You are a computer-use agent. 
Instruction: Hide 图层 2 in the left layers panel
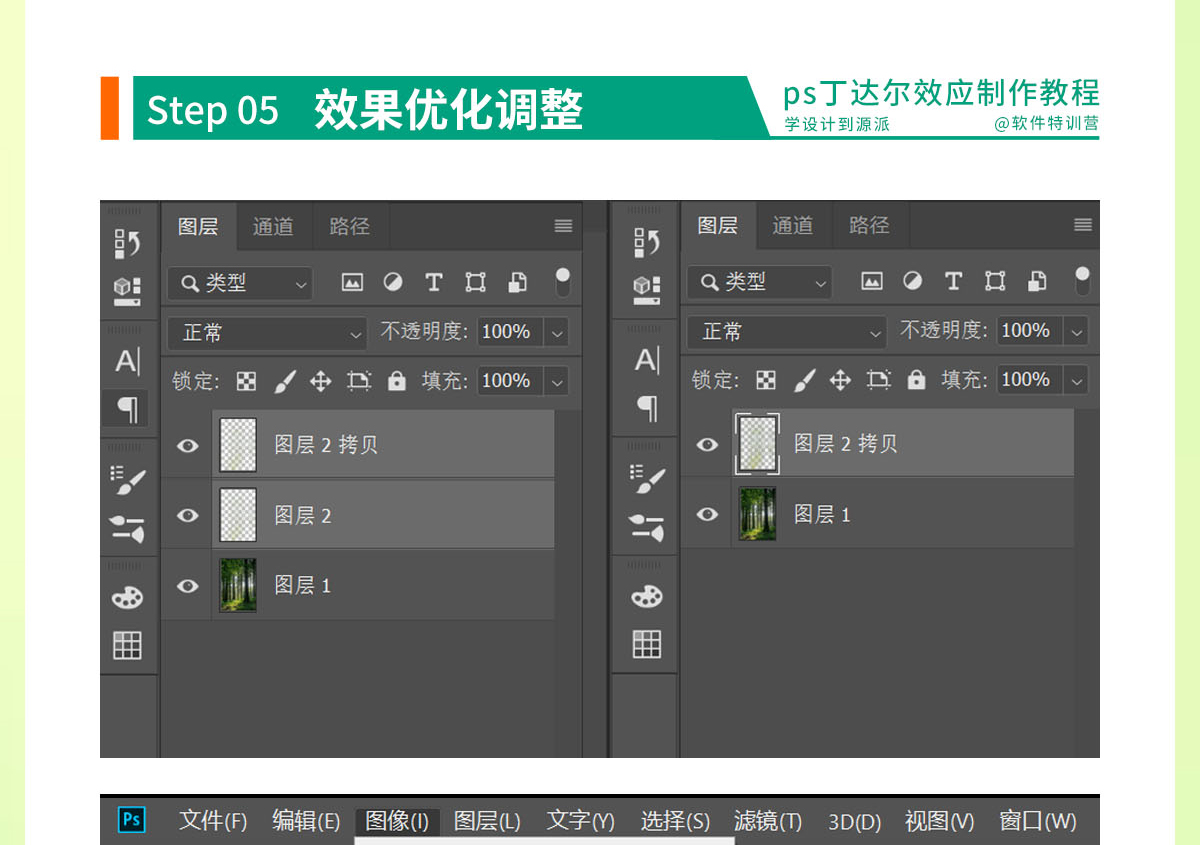(x=187, y=516)
